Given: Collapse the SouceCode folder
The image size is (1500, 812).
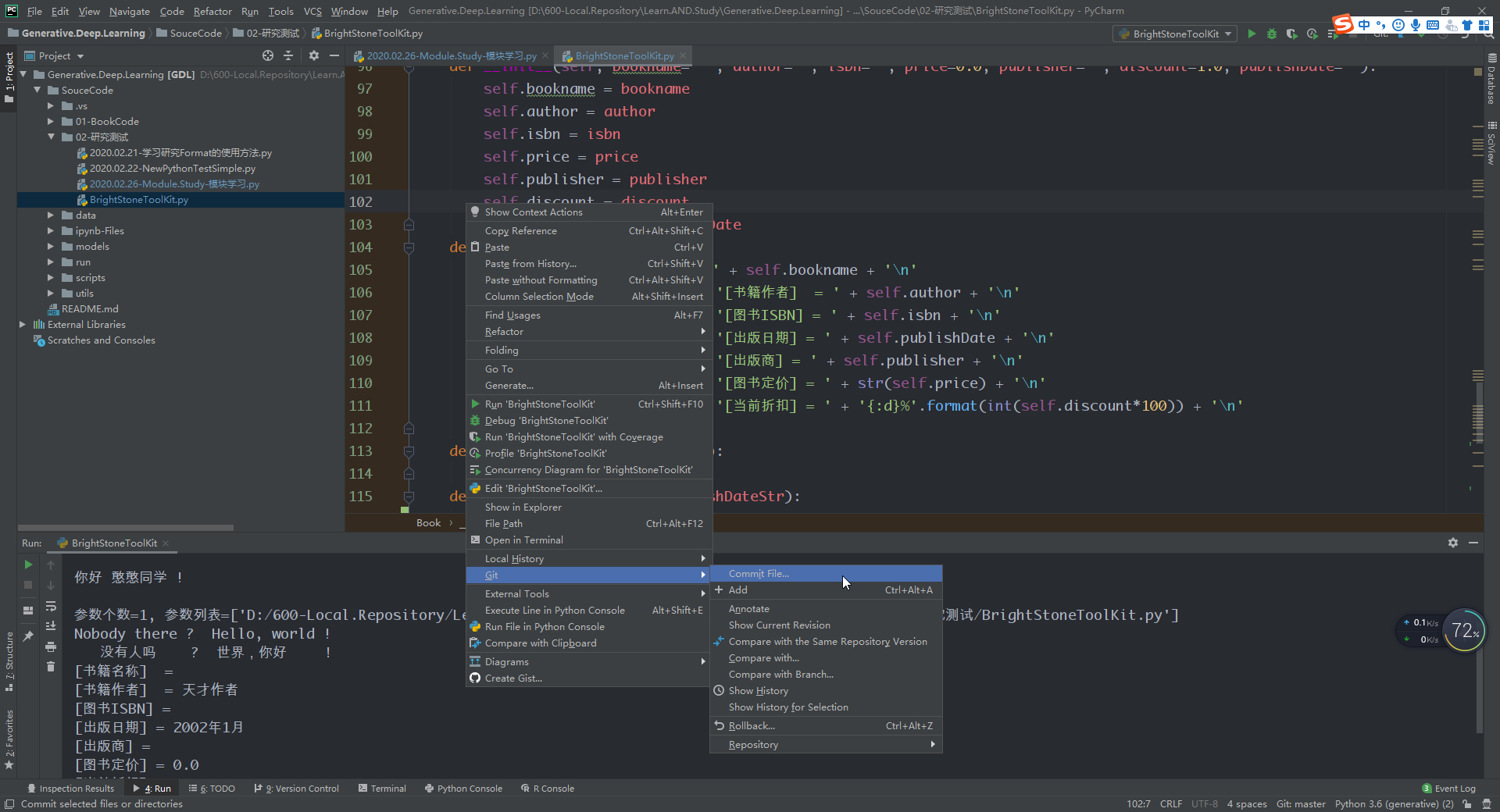Looking at the screenshot, I should pyautogui.click(x=37, y=90).
